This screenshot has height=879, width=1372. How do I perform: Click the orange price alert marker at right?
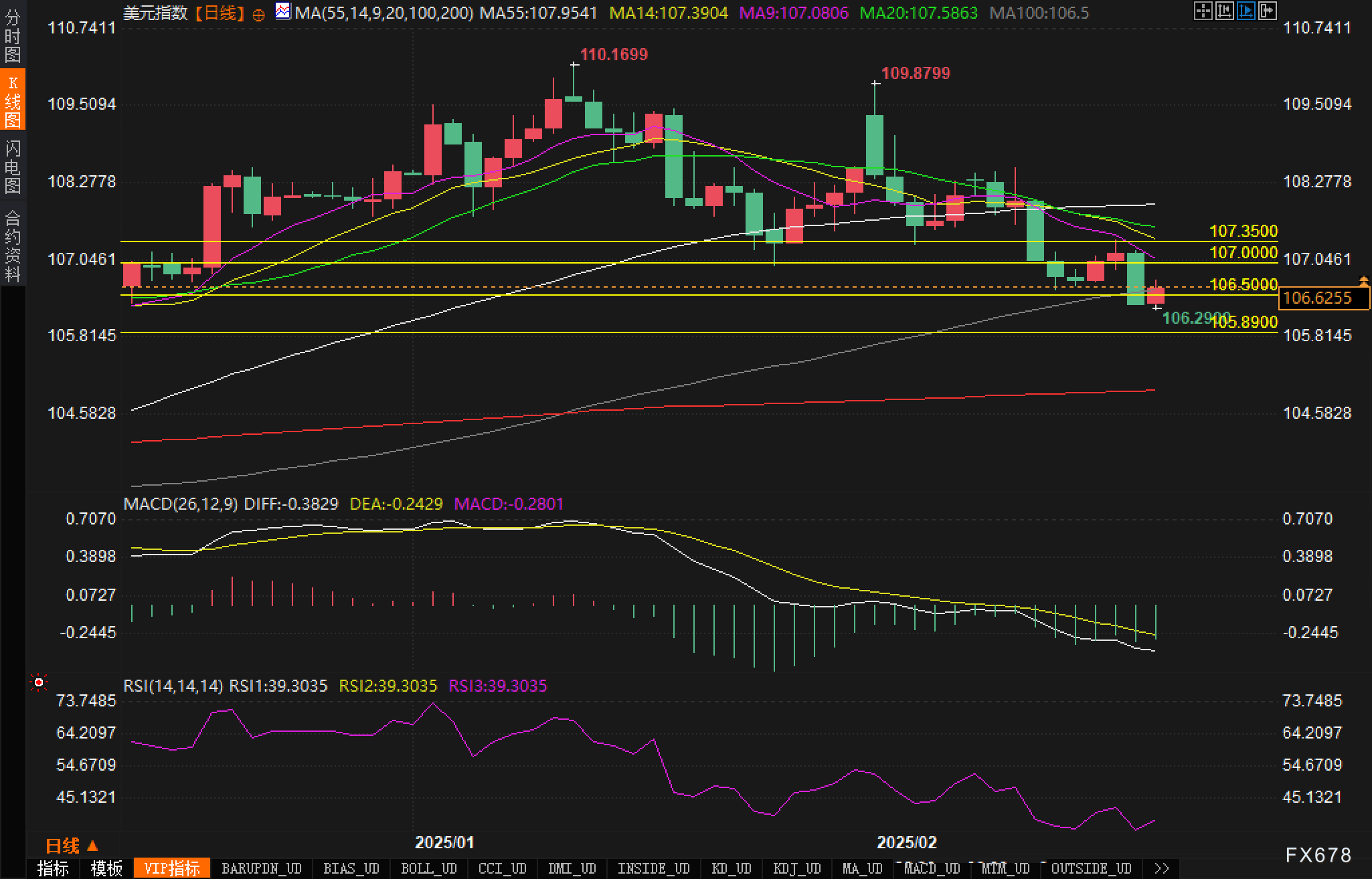click(x=1364, y=282)
